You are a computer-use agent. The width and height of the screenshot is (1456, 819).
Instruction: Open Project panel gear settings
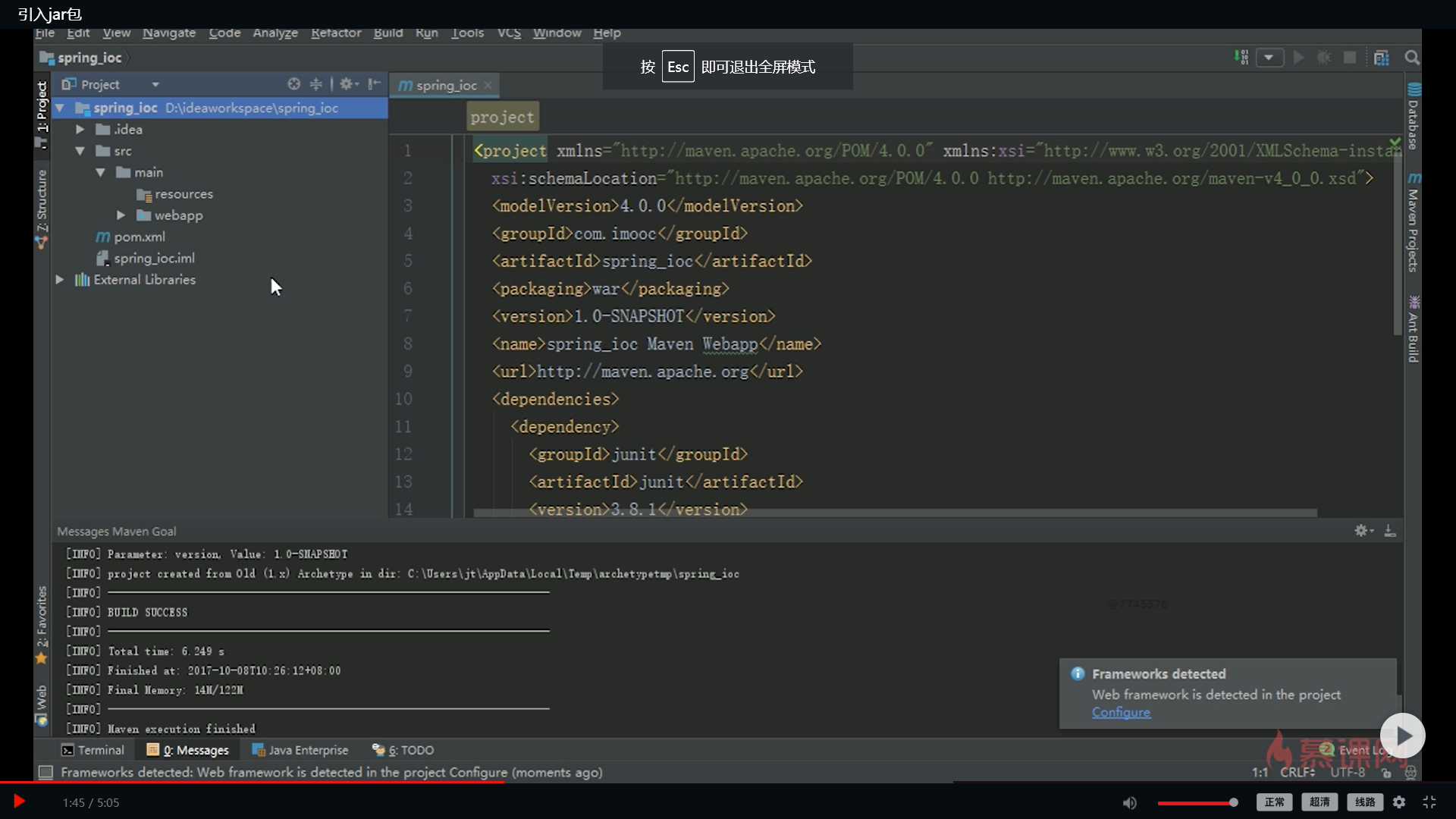pos(348,84)
